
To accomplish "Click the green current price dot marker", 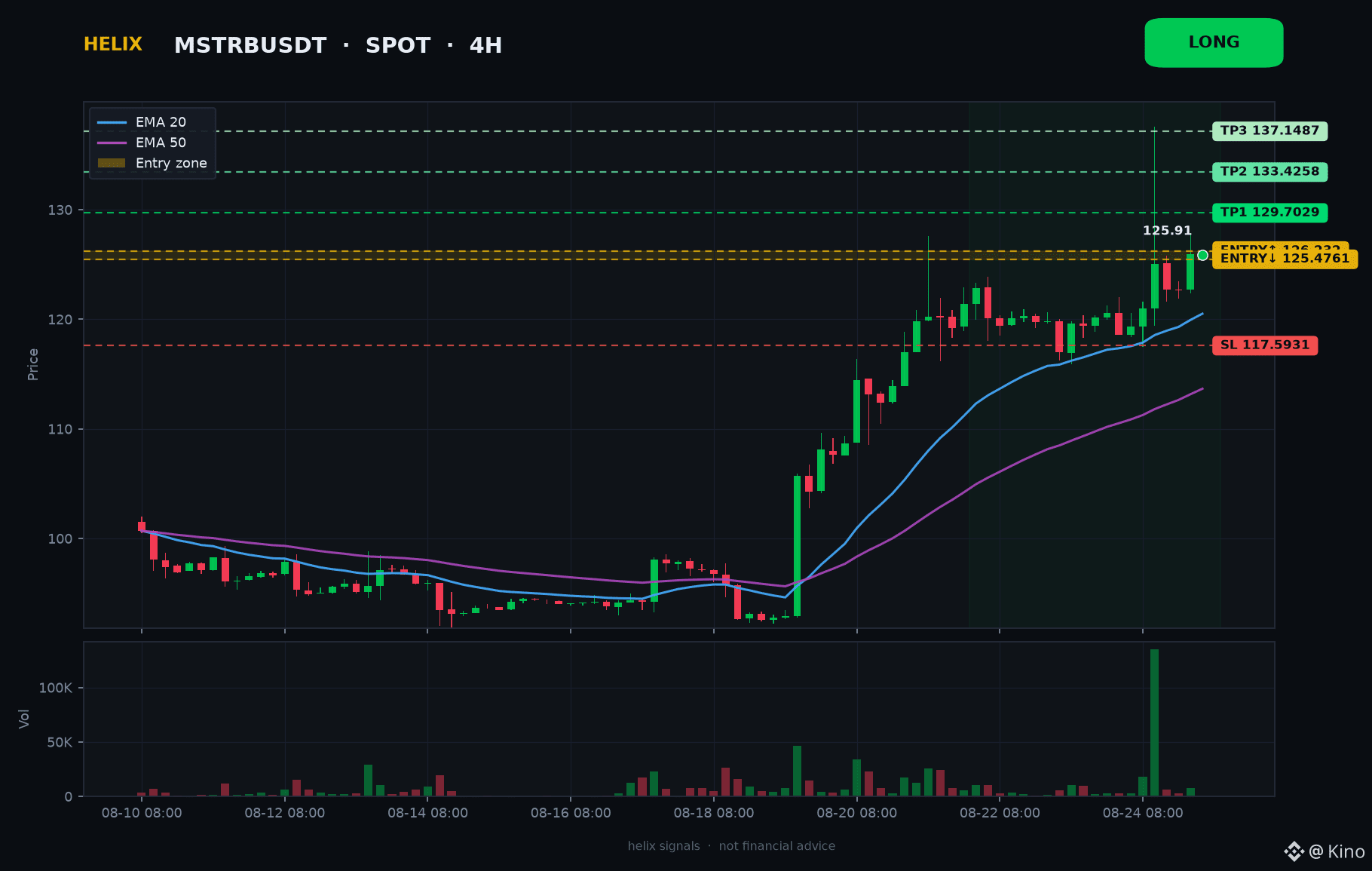I will (x=1203, y=256).
